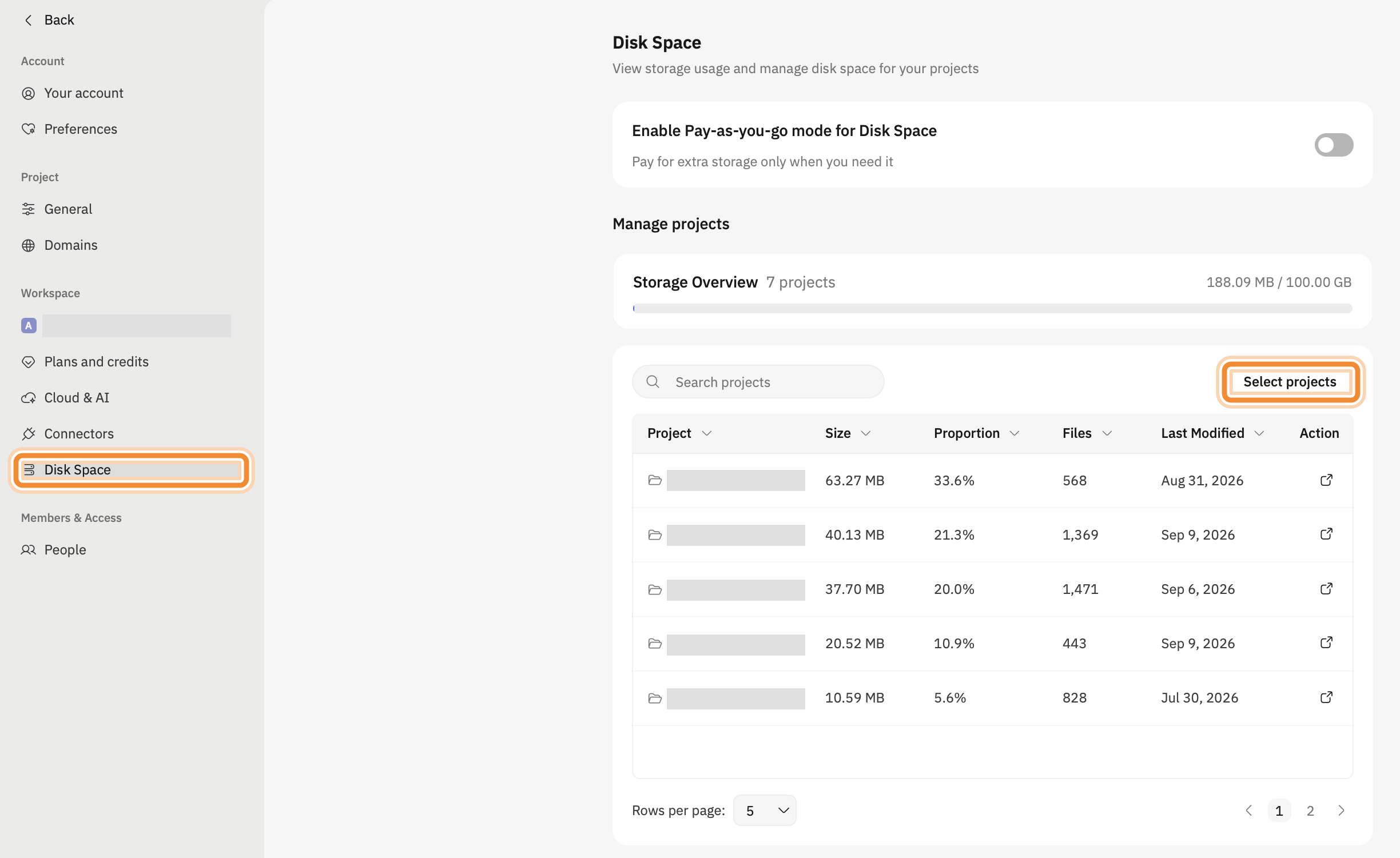Open external link for 20.52 MB project

[x=1326, y=643]
